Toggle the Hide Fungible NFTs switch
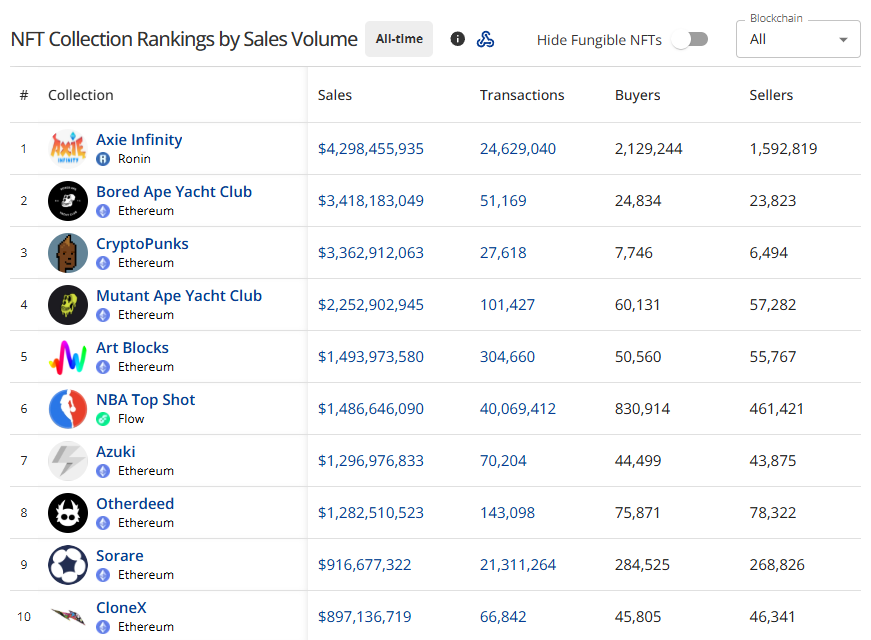 click(x=690, y=39)
